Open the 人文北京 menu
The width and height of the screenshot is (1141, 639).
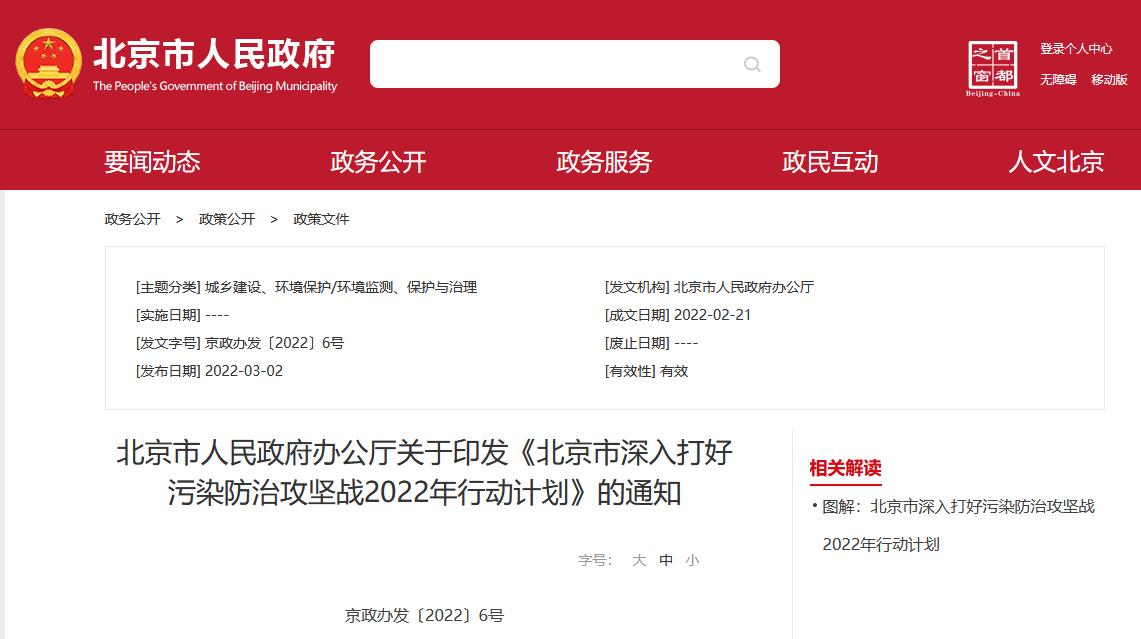(1056, 162)
